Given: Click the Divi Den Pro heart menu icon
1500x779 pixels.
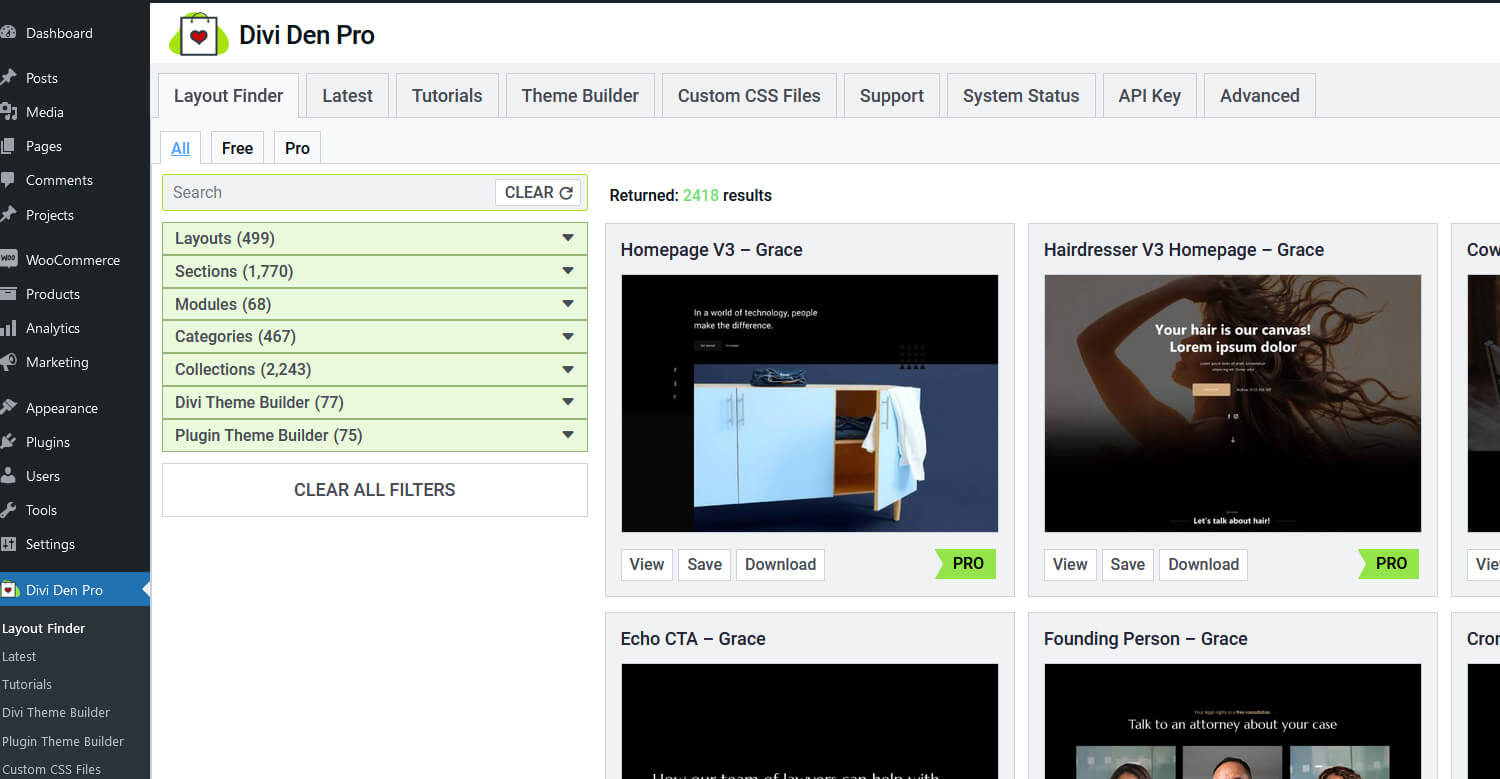Looking at the screenshot, I should point(9,590).
